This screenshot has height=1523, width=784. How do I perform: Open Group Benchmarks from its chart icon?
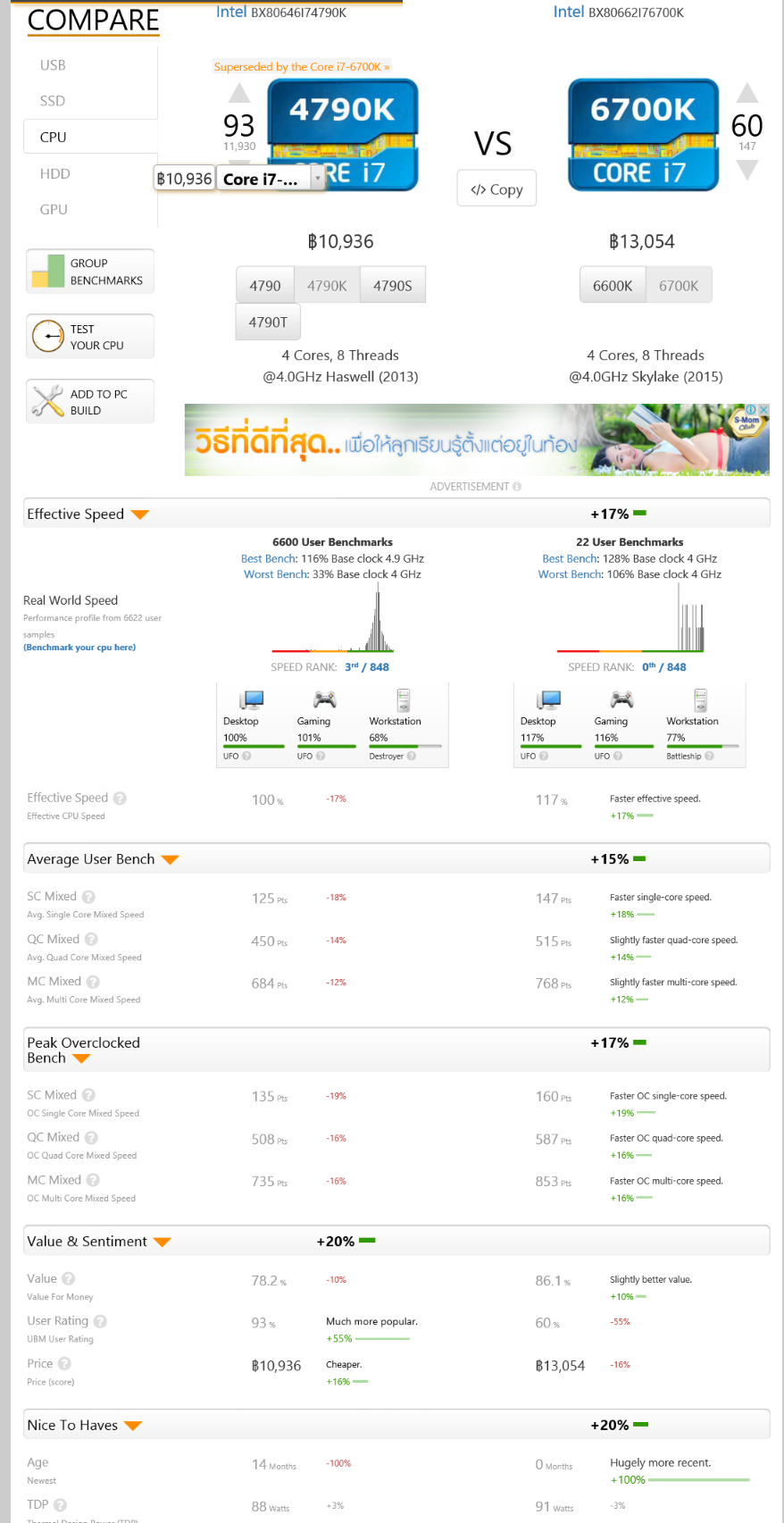coord(47,272)
